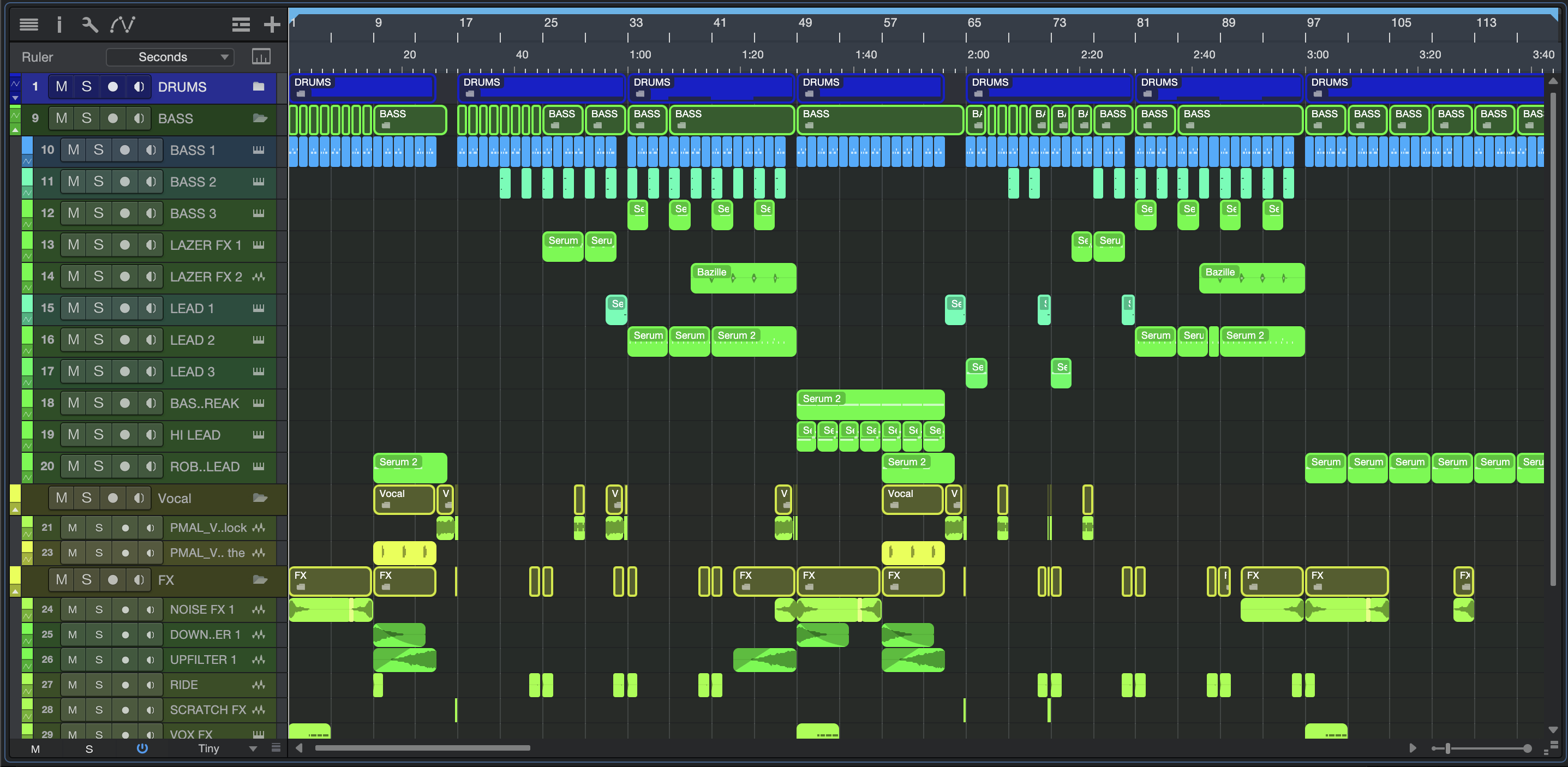Click the vertical track scrollbar thumb
The image size is (1568, 767).
click(1553, 338)
